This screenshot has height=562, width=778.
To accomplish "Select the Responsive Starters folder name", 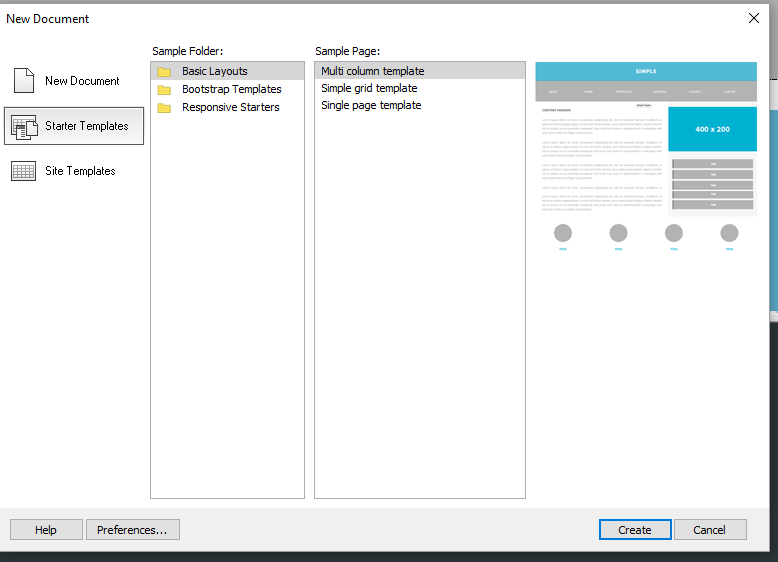I will 230,107.
